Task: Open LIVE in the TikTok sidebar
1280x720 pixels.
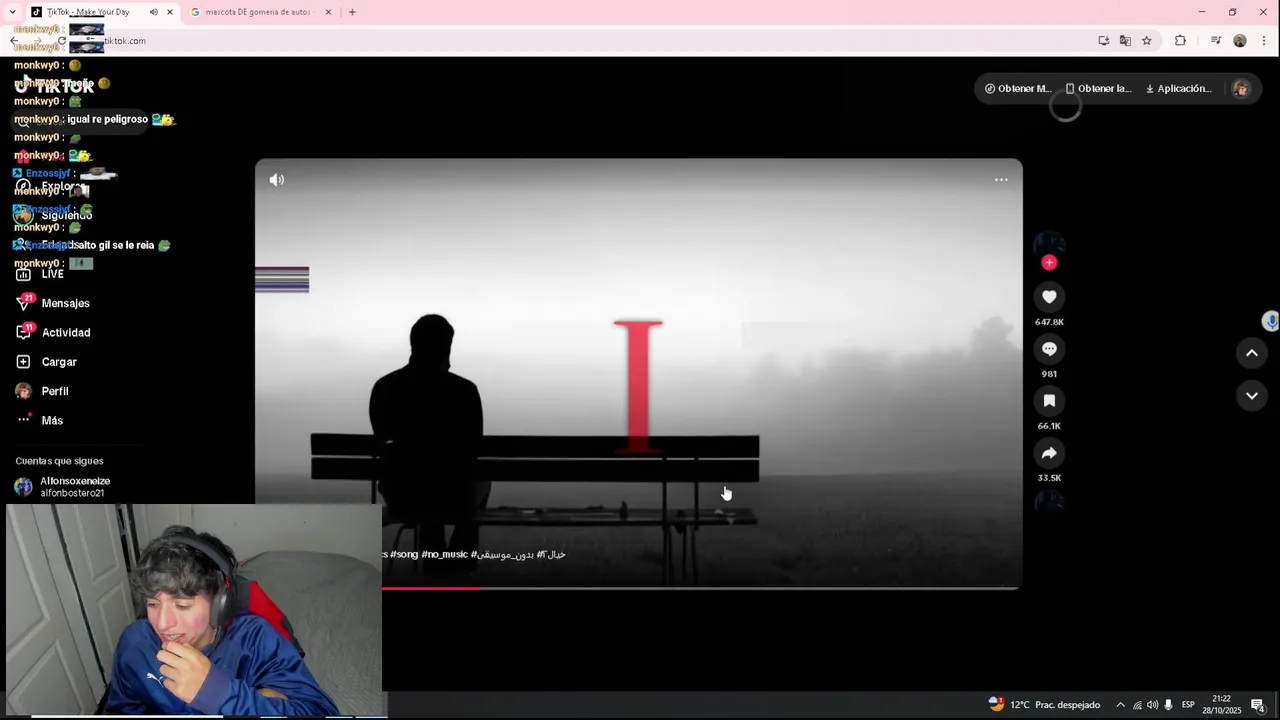Action: pyautogui.click(x=40, y=274)
